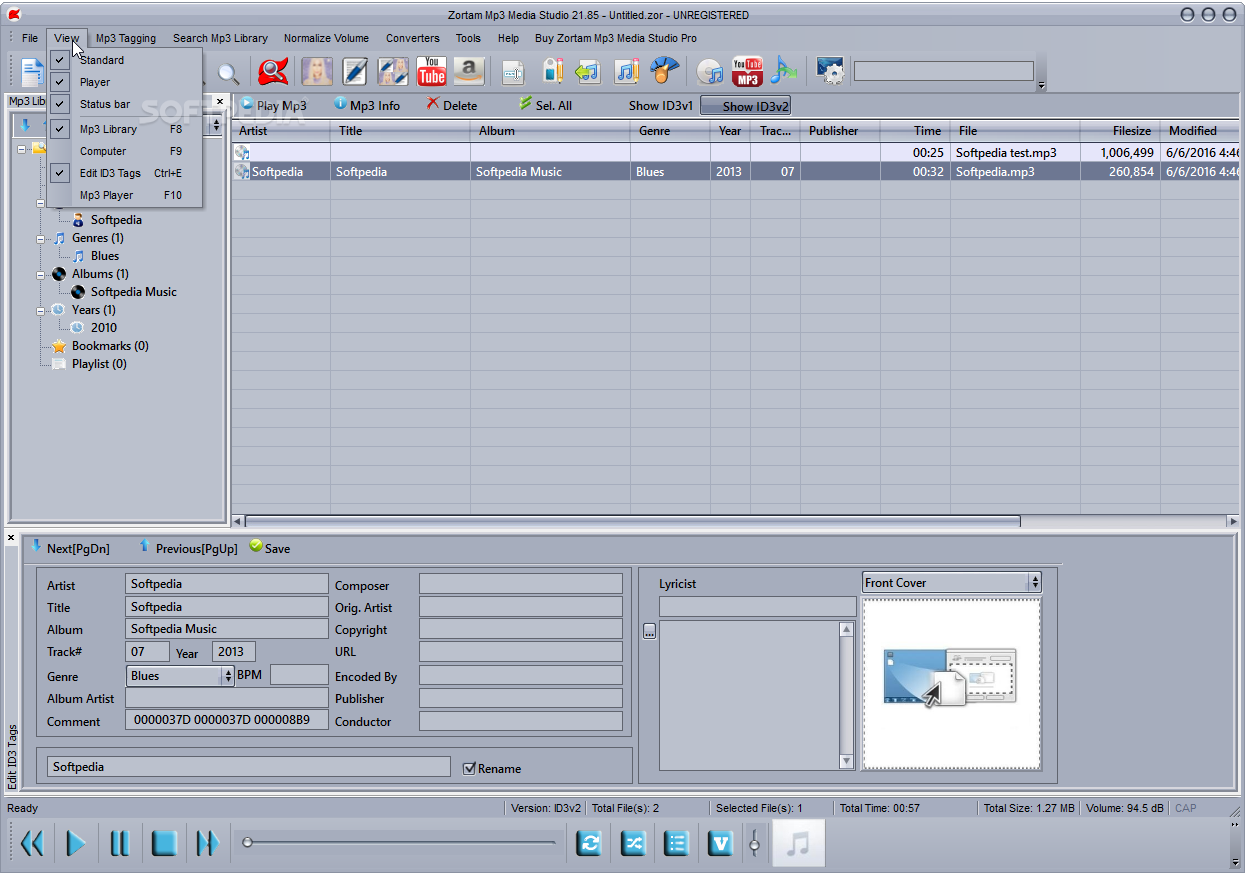The height and width of the screenshot is (873, 1245).
Task: Click the orange and blue fan icon
Action: (664, 71)
